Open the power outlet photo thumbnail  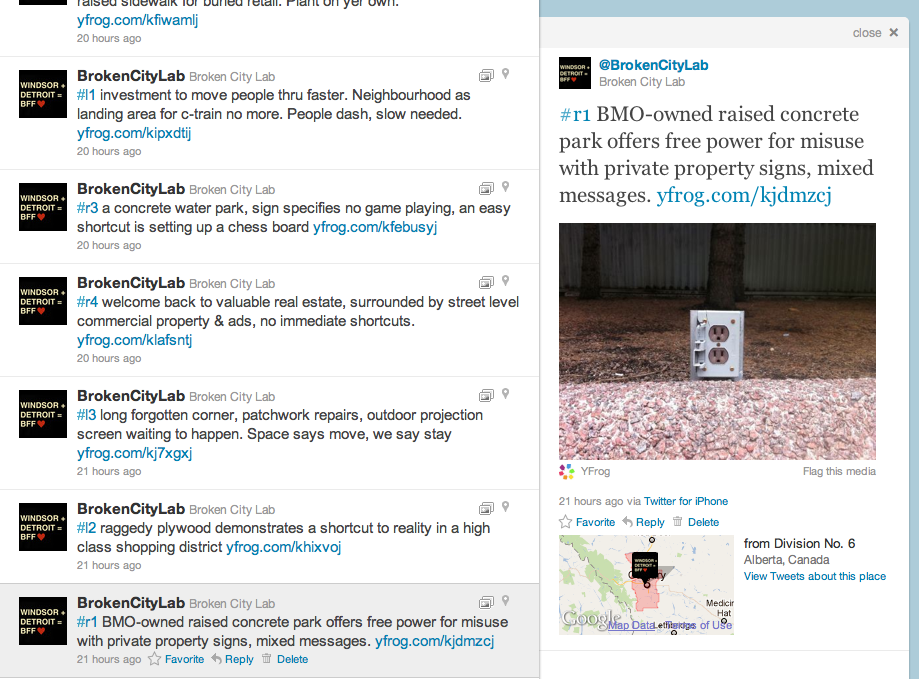717,342
